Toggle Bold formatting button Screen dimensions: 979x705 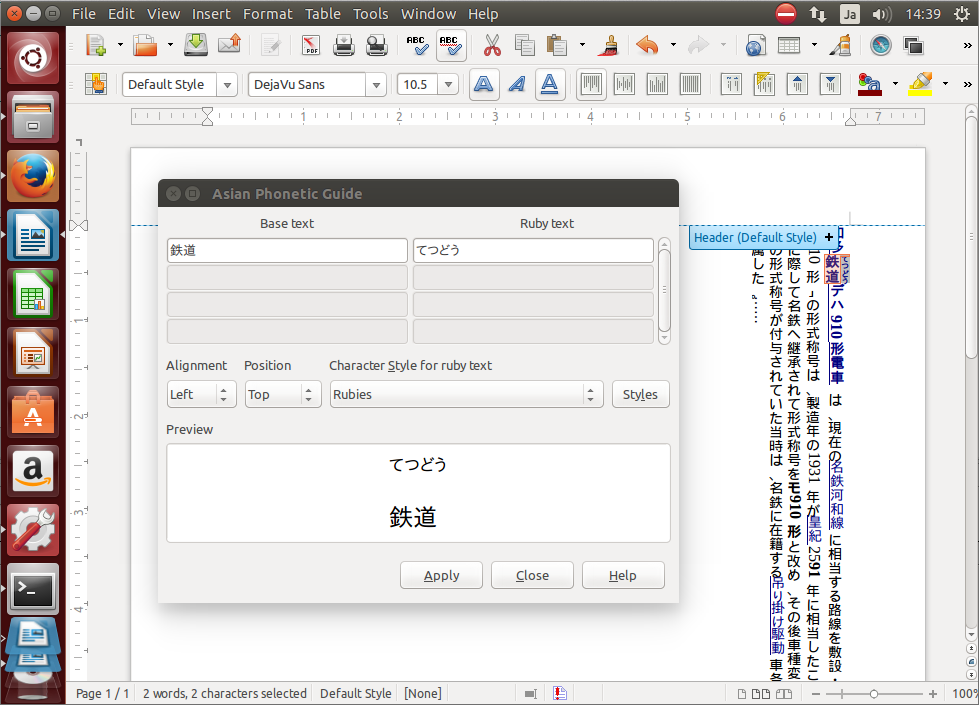(485, 85)
